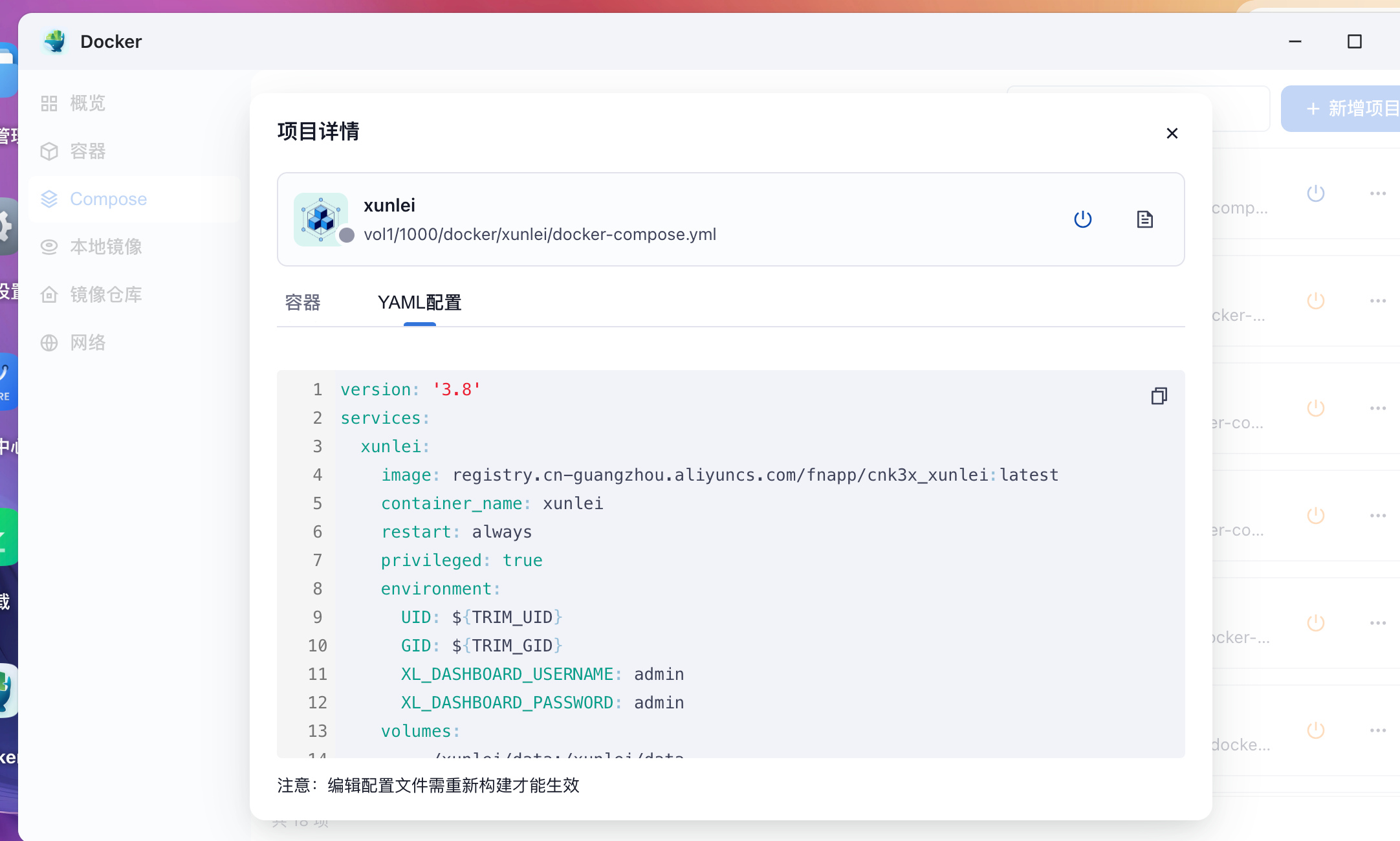Close the project details dialog
The image size is (1400, 841).
tap(1172, 133)
